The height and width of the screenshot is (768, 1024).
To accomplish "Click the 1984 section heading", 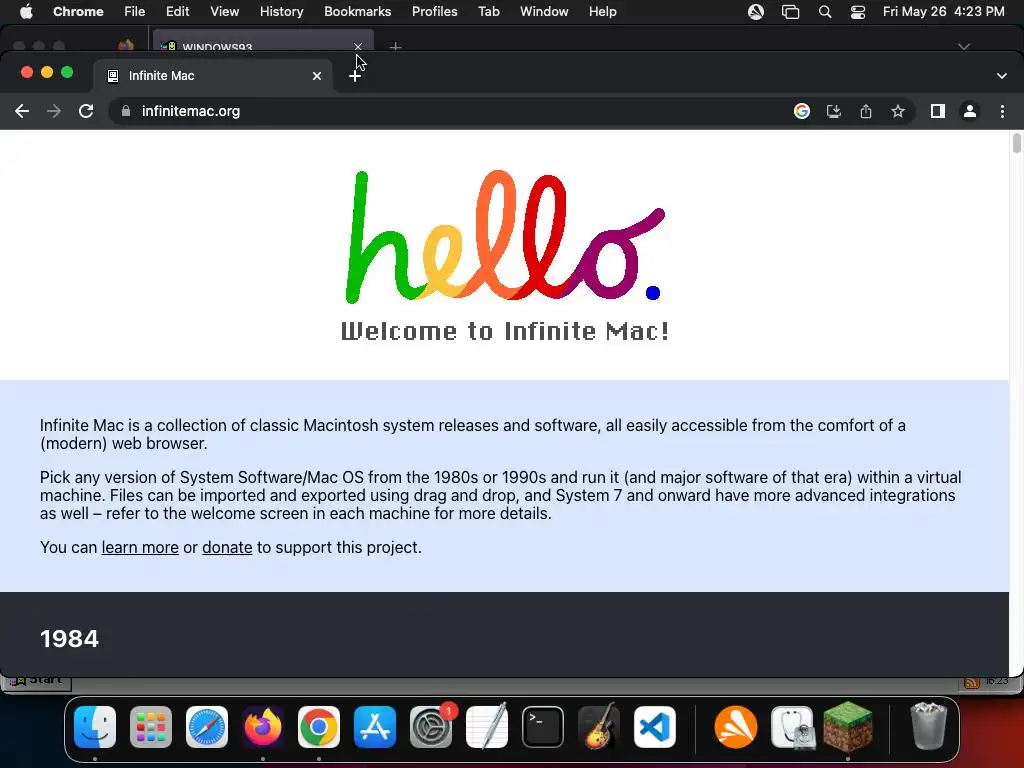I will (69, 639).
